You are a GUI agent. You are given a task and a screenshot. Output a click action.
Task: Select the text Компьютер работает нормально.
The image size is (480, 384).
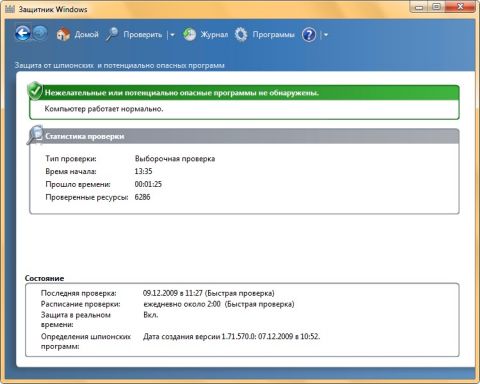click(104, 109)
